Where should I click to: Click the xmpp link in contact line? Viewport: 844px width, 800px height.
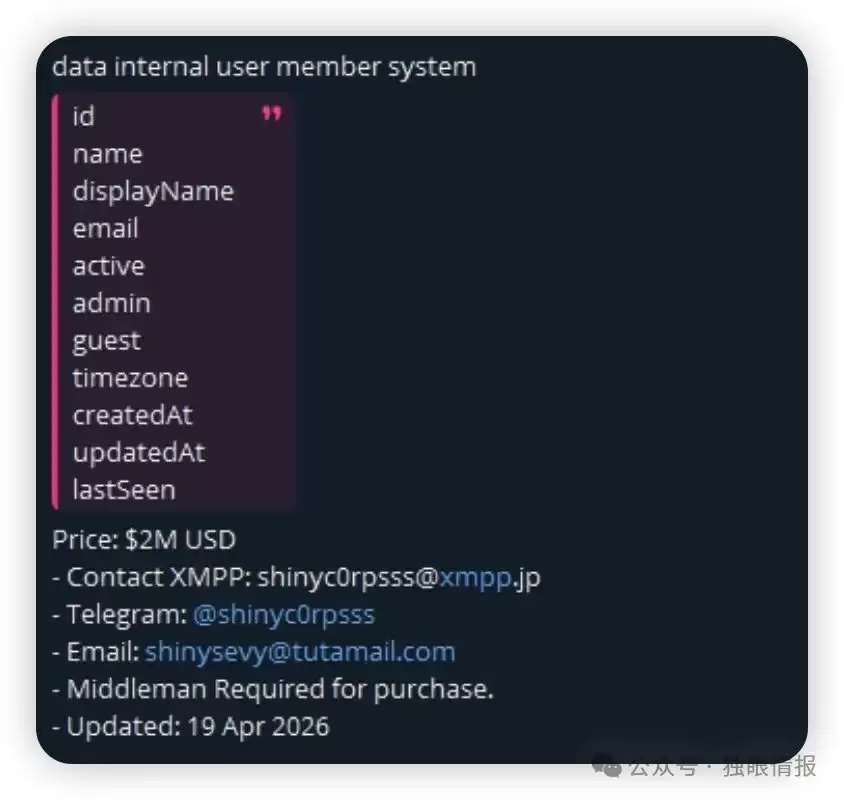[x=474, y=577]
